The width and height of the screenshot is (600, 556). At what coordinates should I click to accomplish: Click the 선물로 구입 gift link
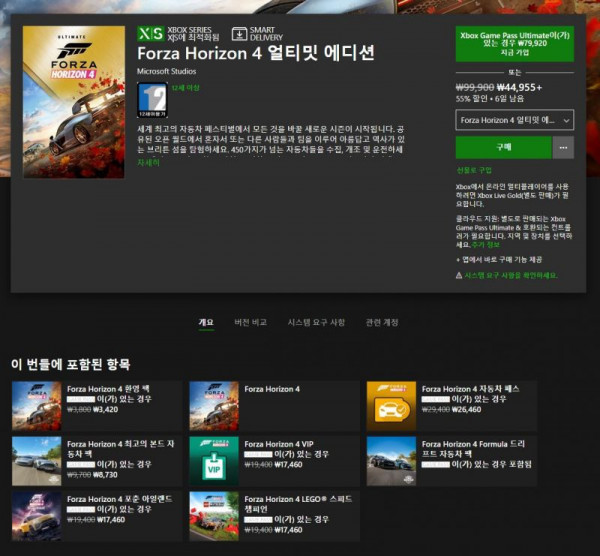tap(474, 170)
